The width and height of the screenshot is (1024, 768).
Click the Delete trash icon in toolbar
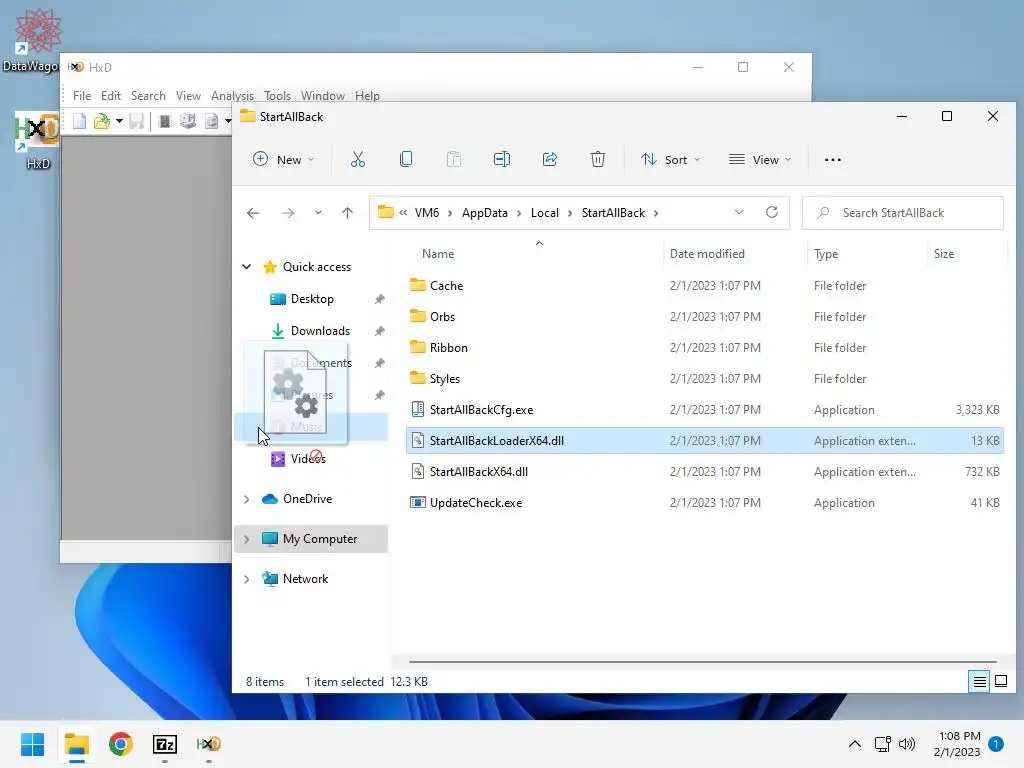point(598,159)
